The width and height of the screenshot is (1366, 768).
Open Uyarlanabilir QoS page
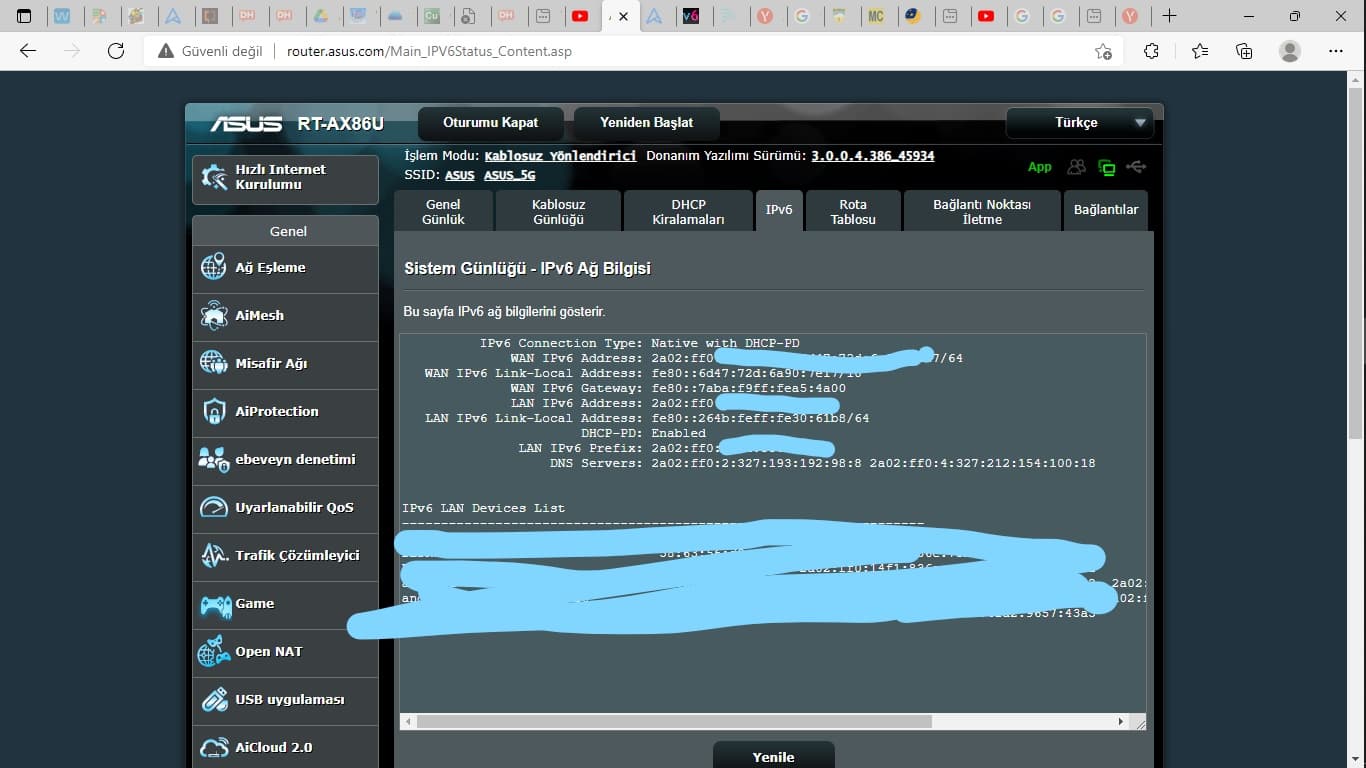[285, 508]
